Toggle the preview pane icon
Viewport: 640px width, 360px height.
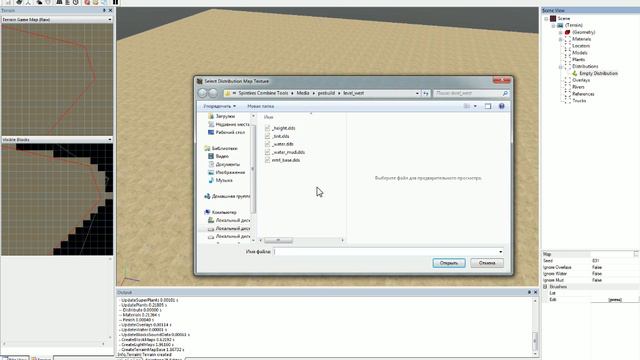(x=488, y=106)
